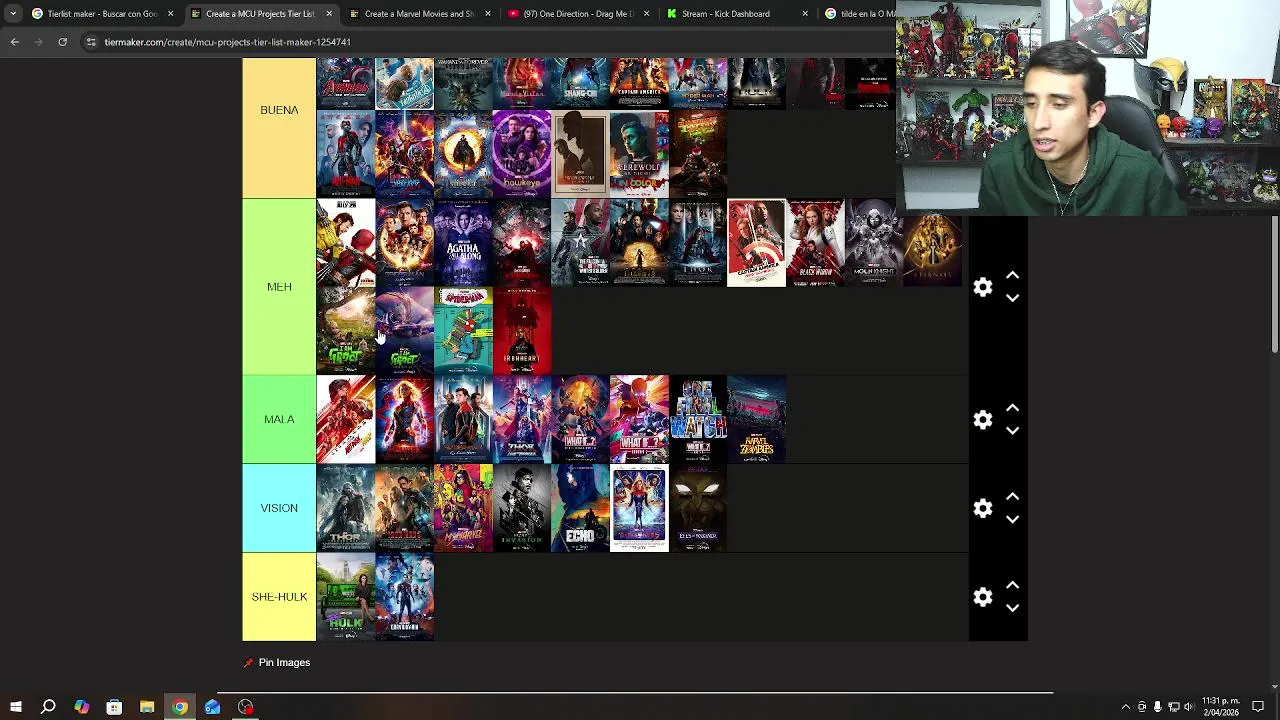Open File Explorer from taskbar

tap(147, 707)
